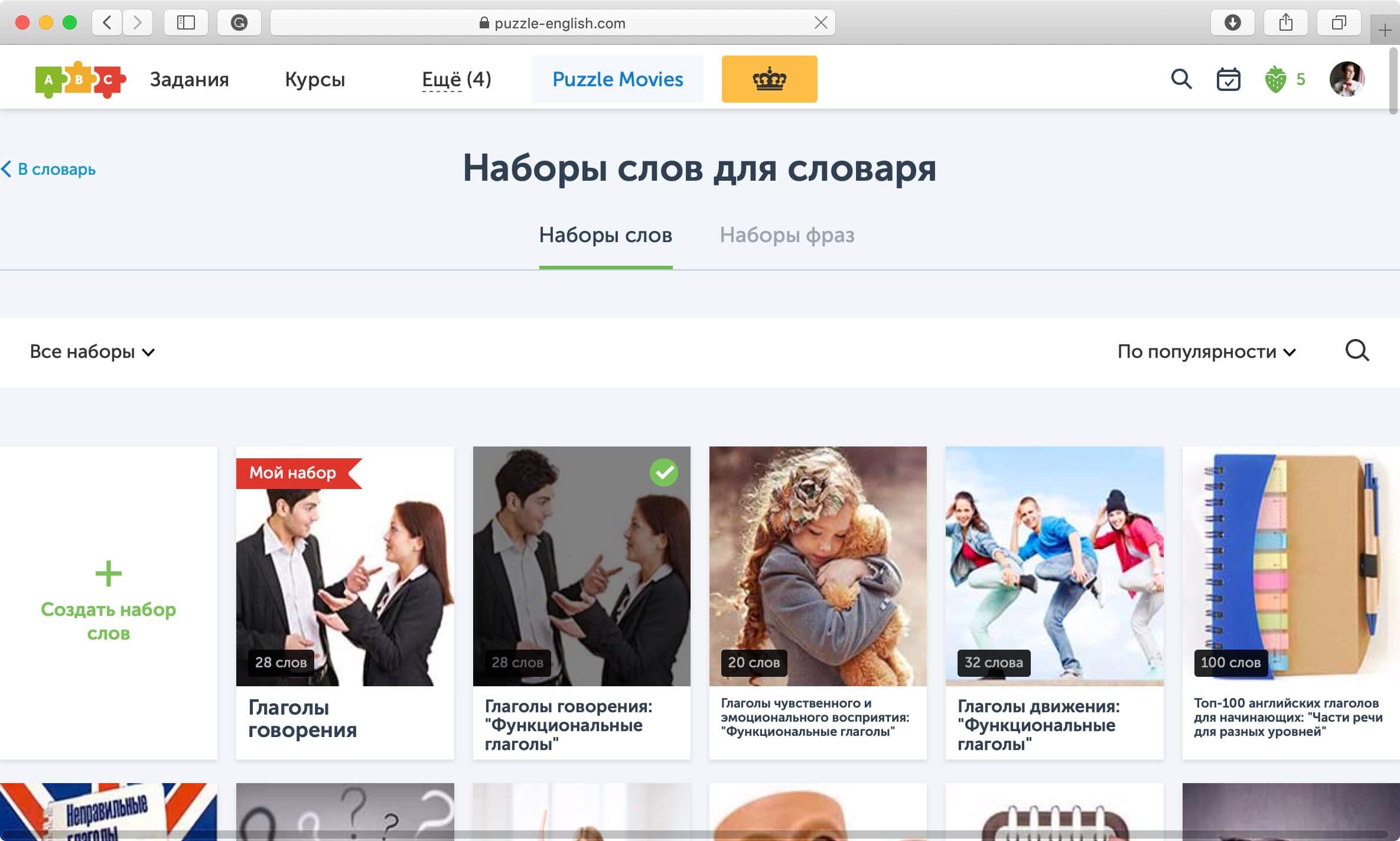
Task: Click the Safari share button
Action: click(x=1285, y=23)
